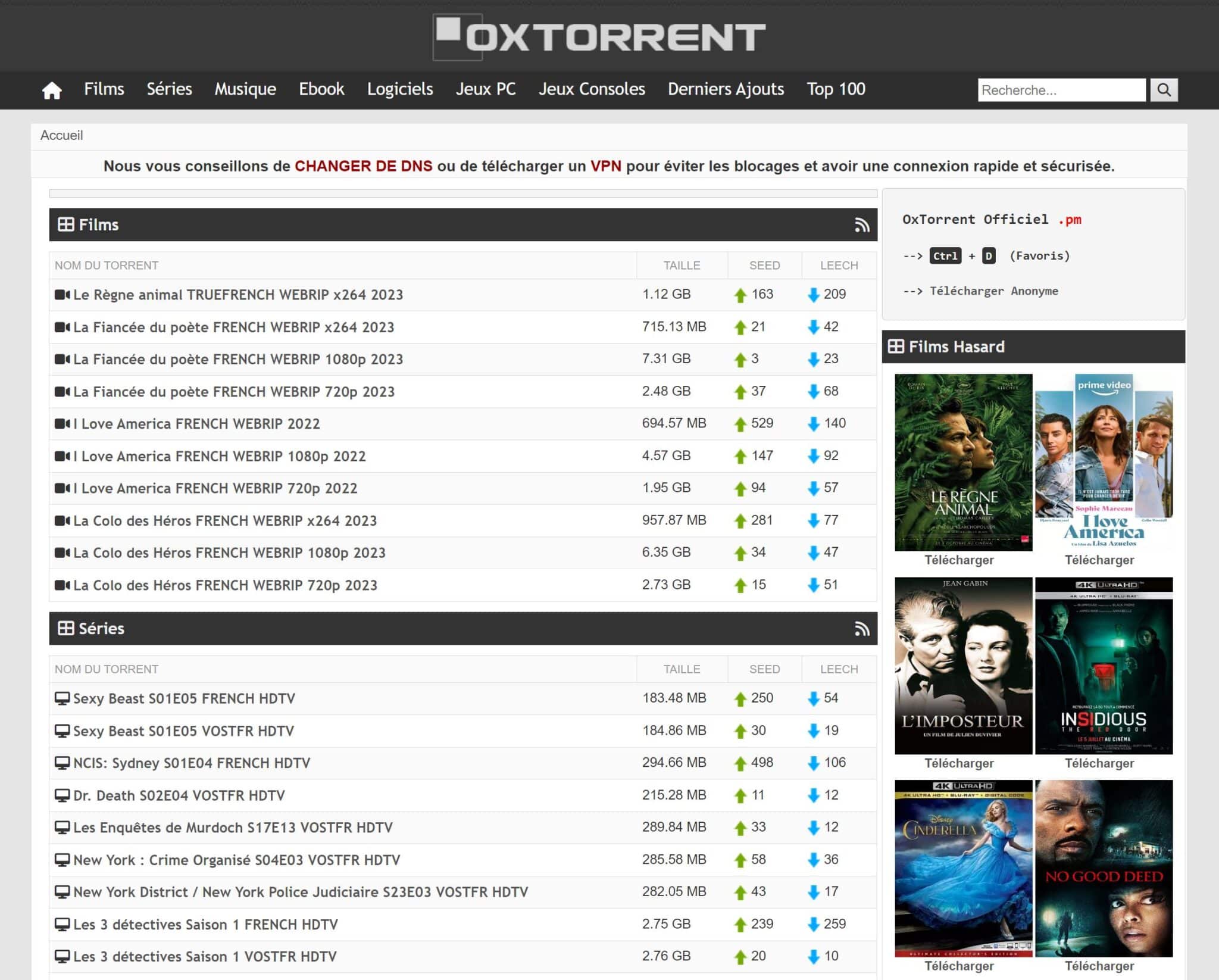Open Sexy Beast S01E05 VOSTFR HDTV

point(183,731)
